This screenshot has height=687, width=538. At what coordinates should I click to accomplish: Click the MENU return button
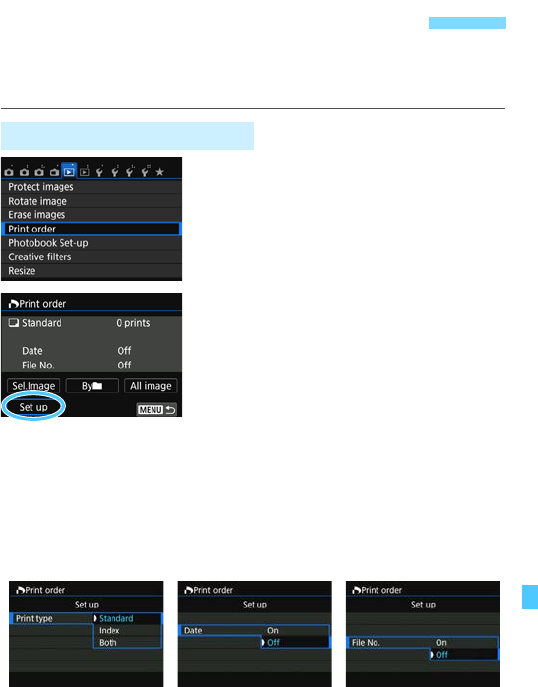click(156, 409)
